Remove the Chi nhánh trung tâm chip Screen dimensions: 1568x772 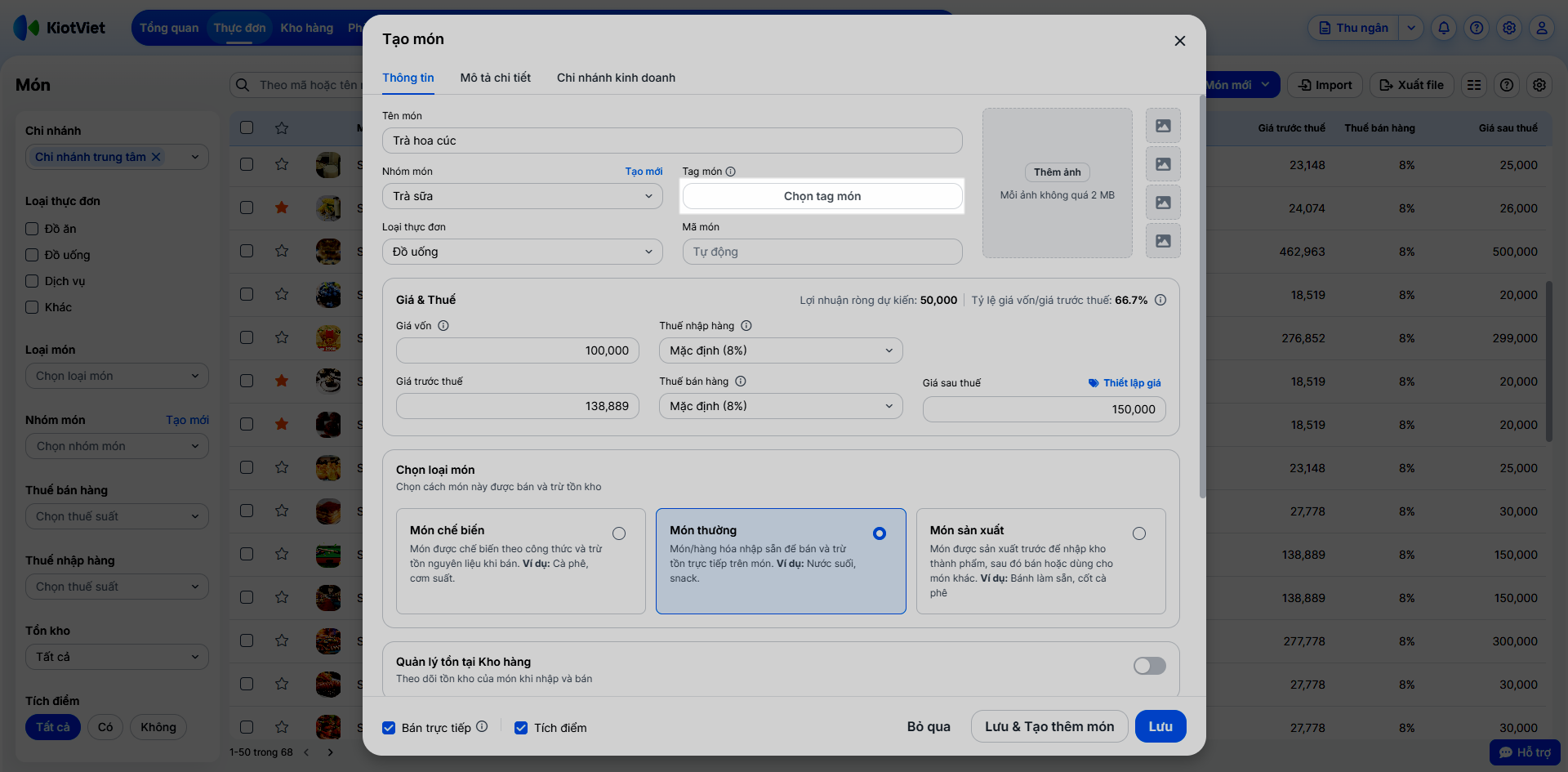click(156, 157)
